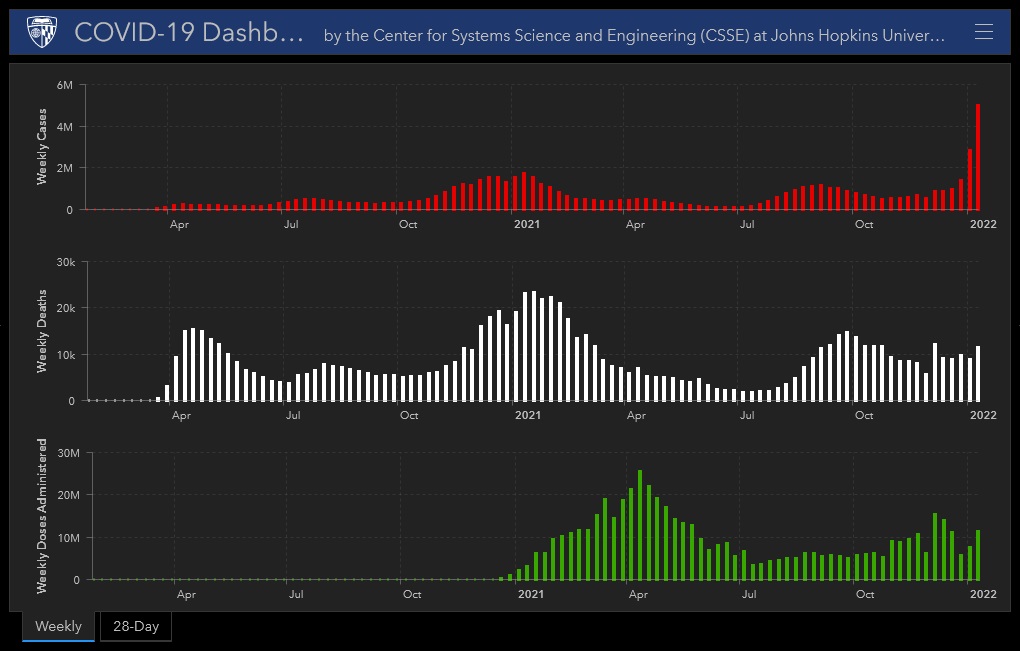The image size is (1020, 651).
Task: Click the 30M tick on the doses axis
Action: 68,452
